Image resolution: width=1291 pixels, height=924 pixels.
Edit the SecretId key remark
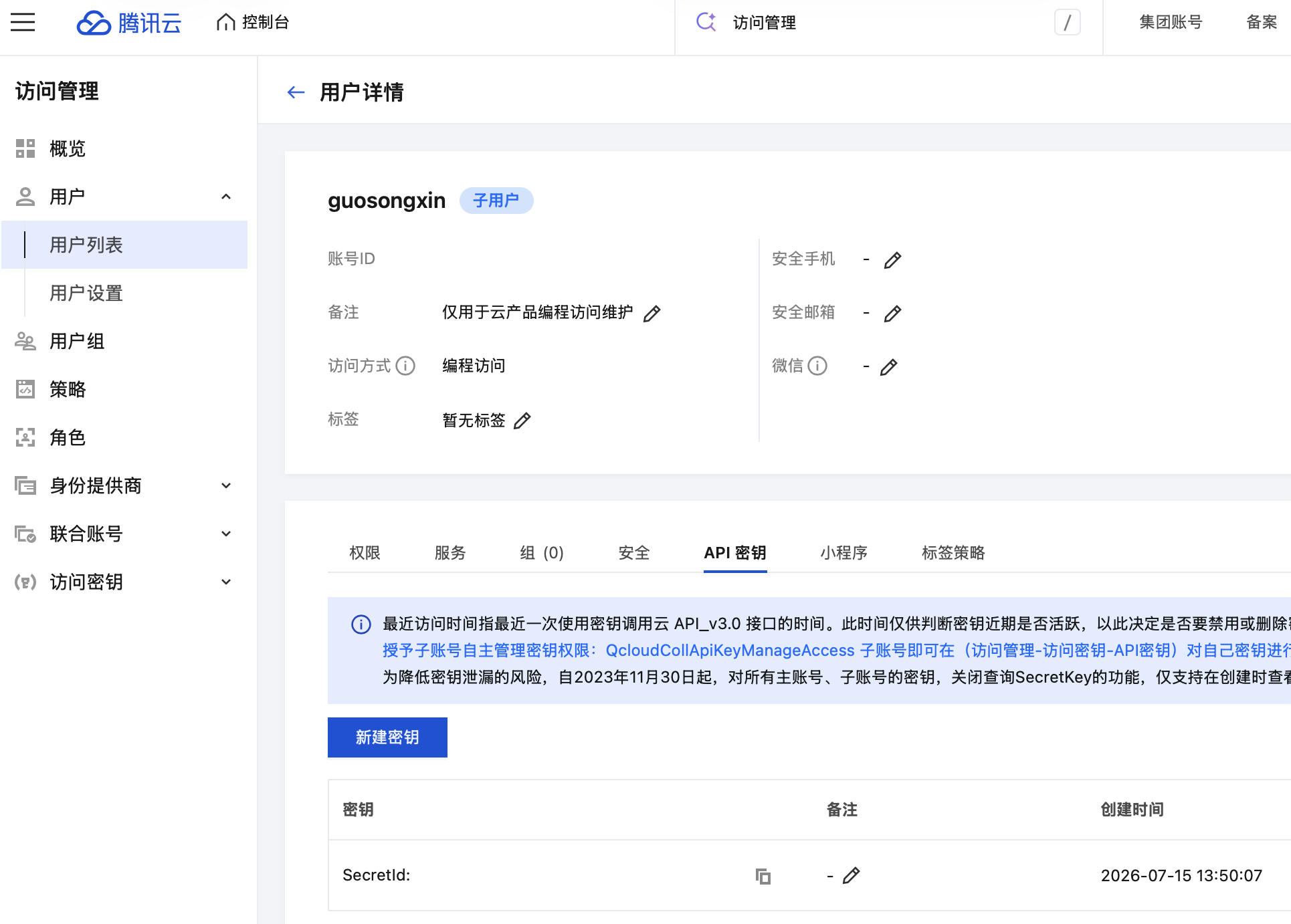pyautogui.click(x=851, y=875)
